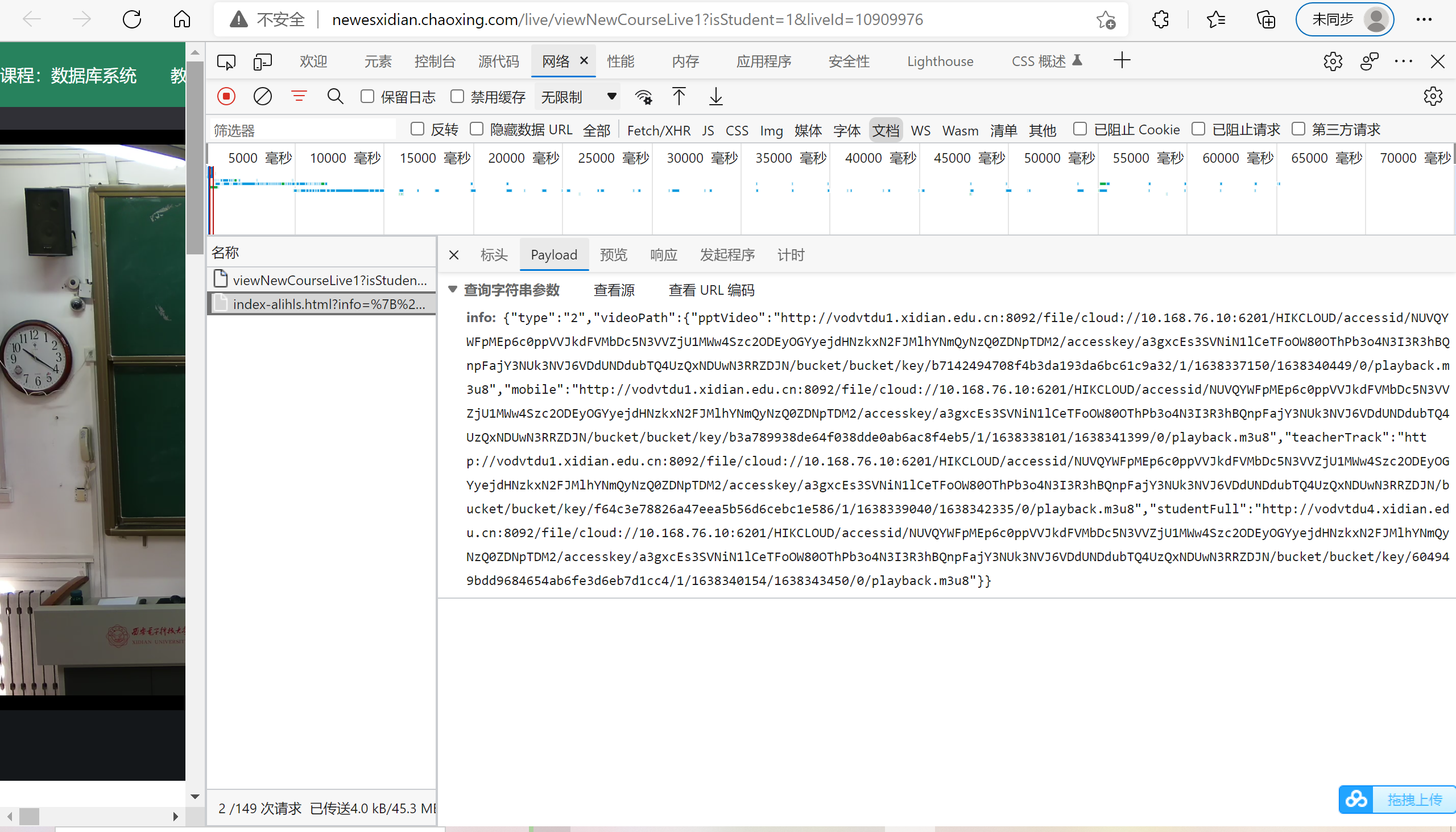Switch to the 响应 tab
The image size is (1456, 832).
[664, 255]
